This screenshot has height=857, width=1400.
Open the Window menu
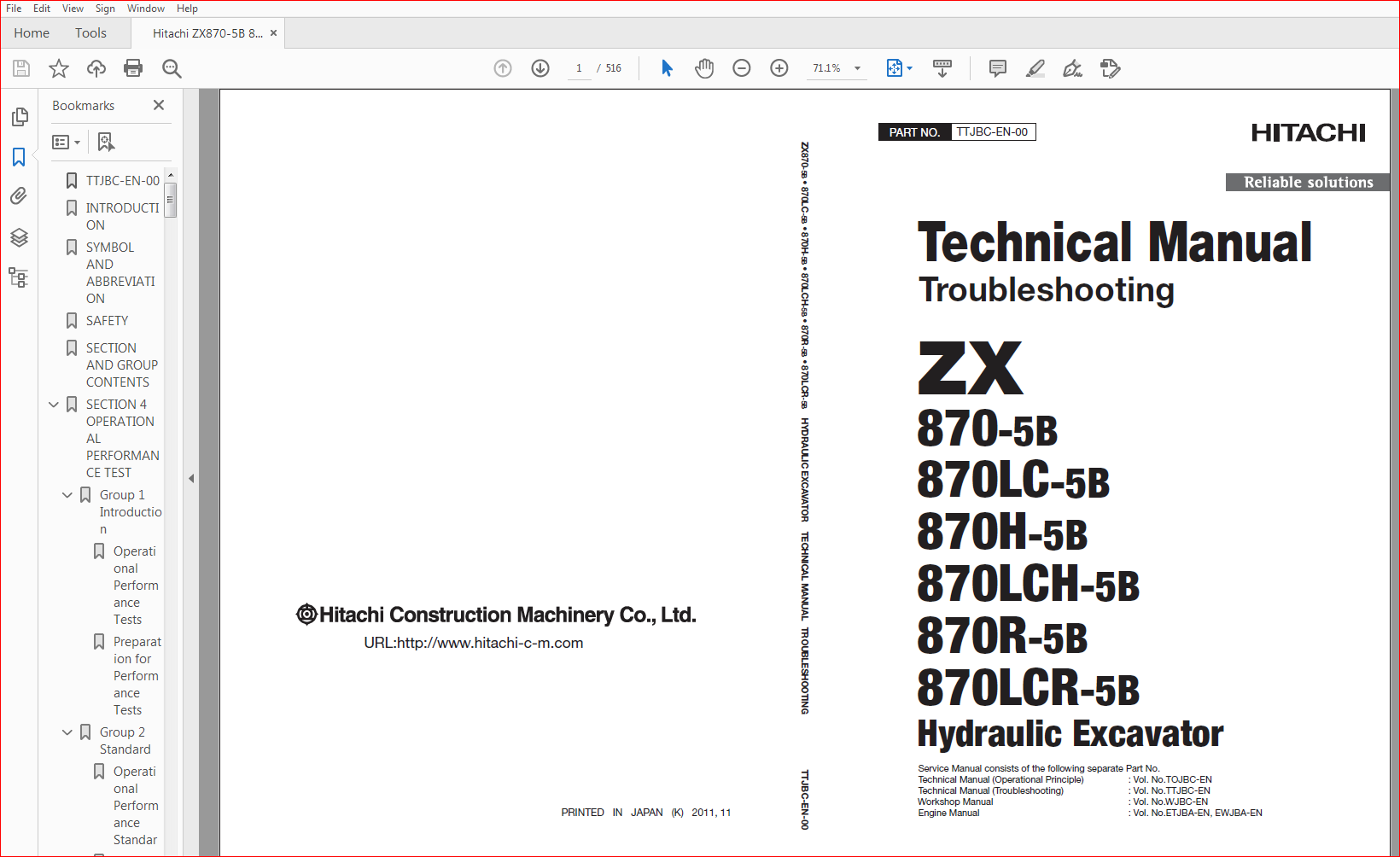pos(146,9)
